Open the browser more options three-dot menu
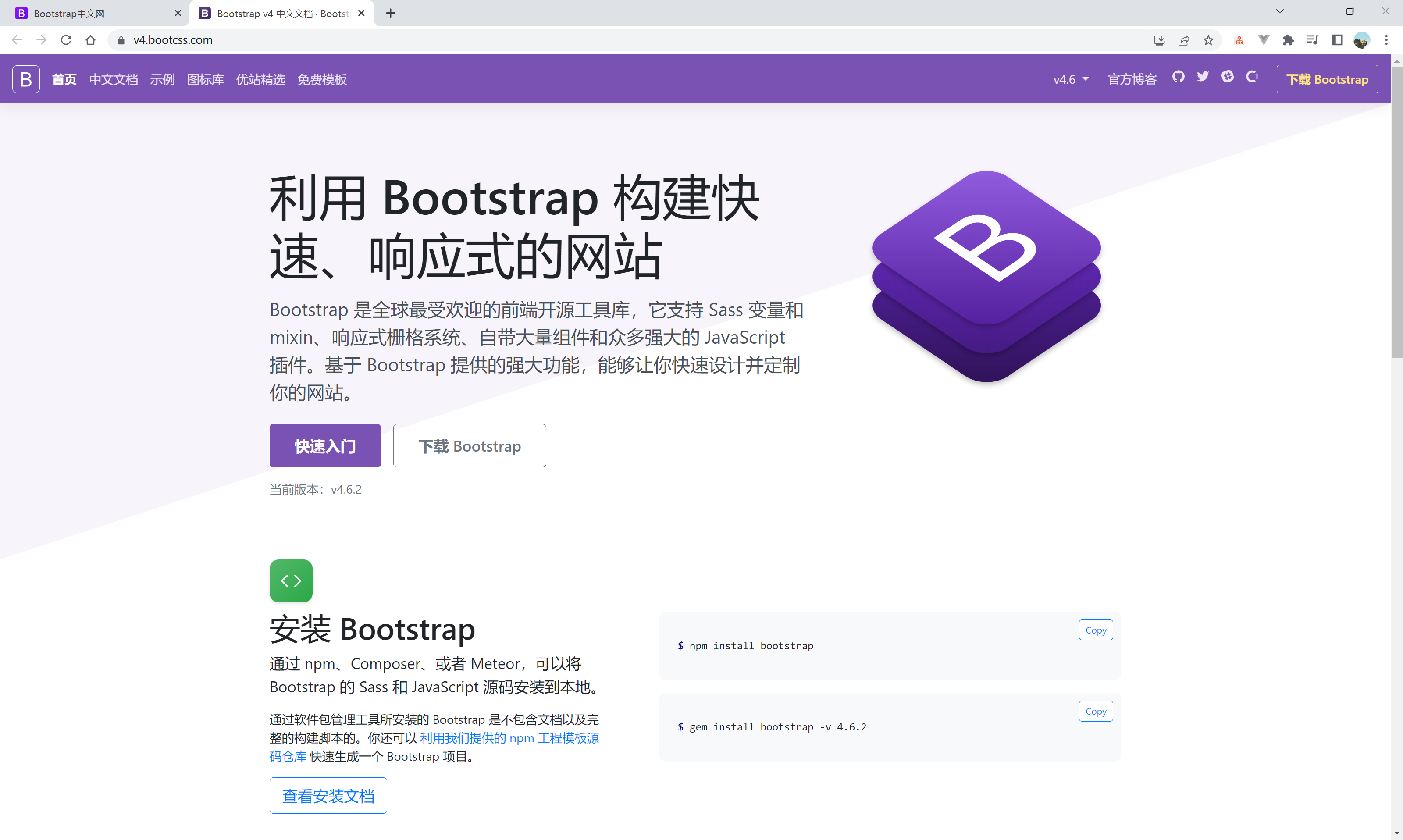The width and height of the screenshot is (1403, 840). click(1386, 39)
